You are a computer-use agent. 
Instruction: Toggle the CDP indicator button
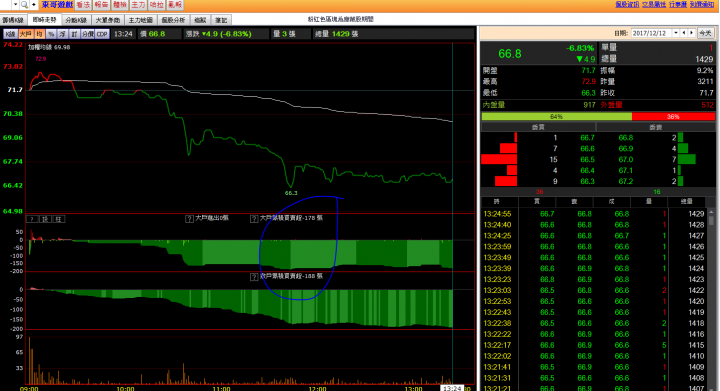[102, 34]
